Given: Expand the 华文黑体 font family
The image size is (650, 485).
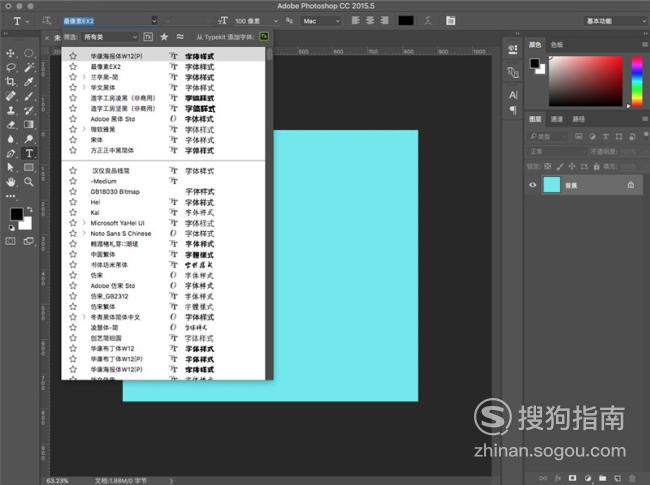Looking at the screenshot, I should tap(84, 87).
